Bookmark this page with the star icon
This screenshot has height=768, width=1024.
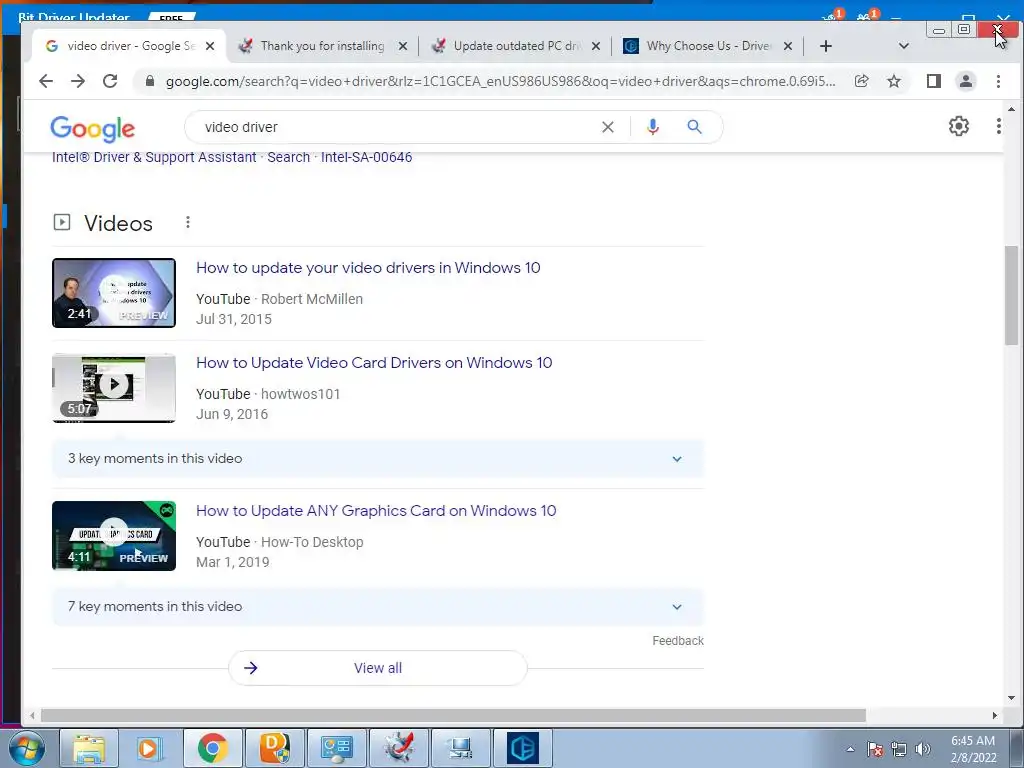click(x=894, y=81)
